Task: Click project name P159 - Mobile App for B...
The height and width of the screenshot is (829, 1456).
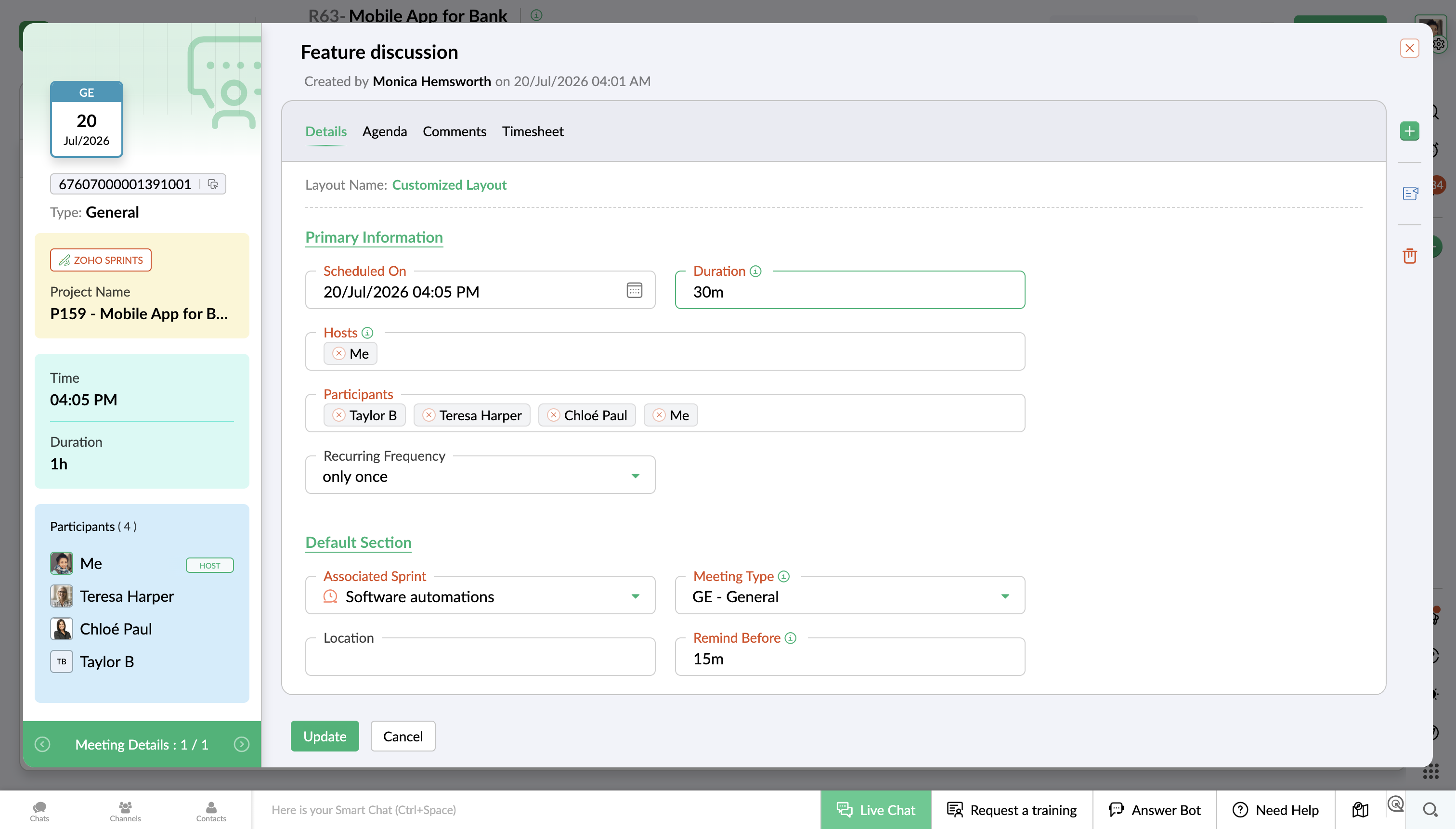Action: (x=139, y=314)
